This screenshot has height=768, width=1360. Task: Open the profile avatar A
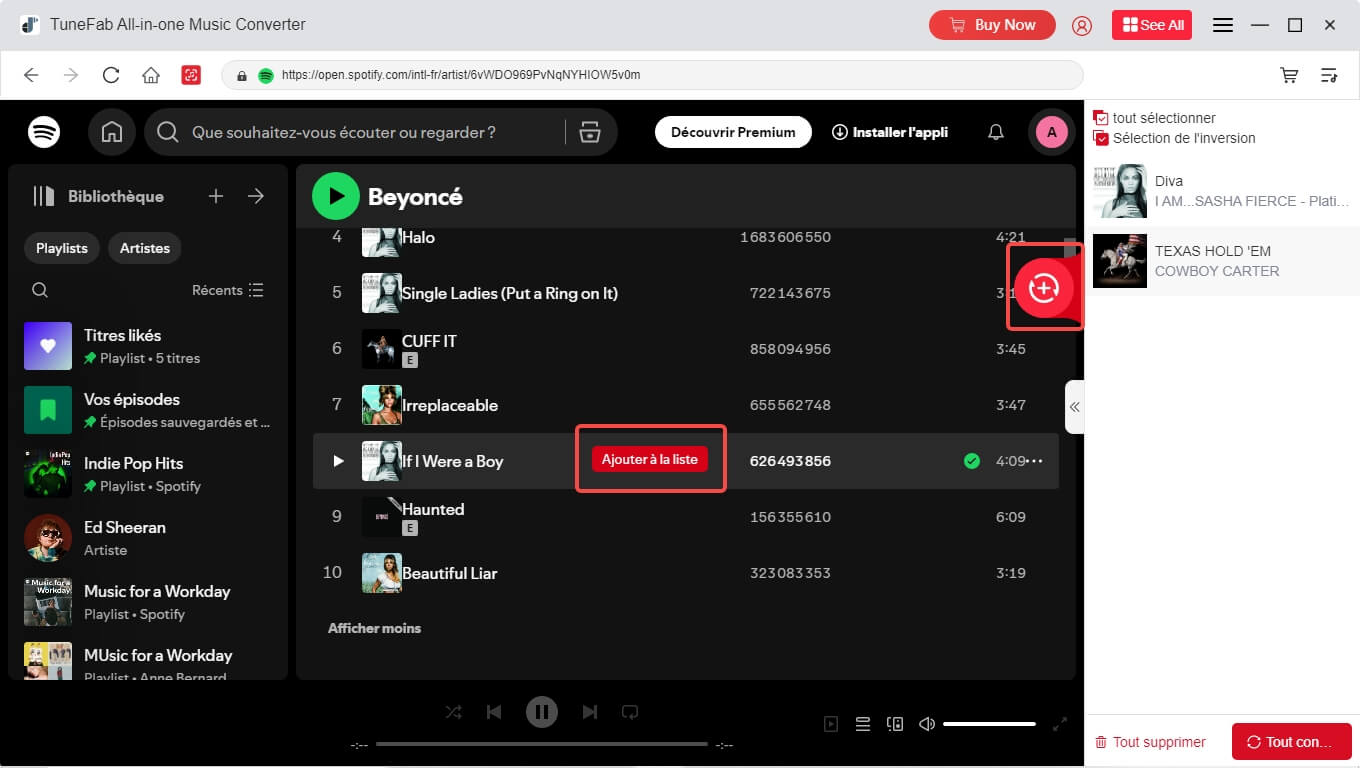(x=1052, y=132)
